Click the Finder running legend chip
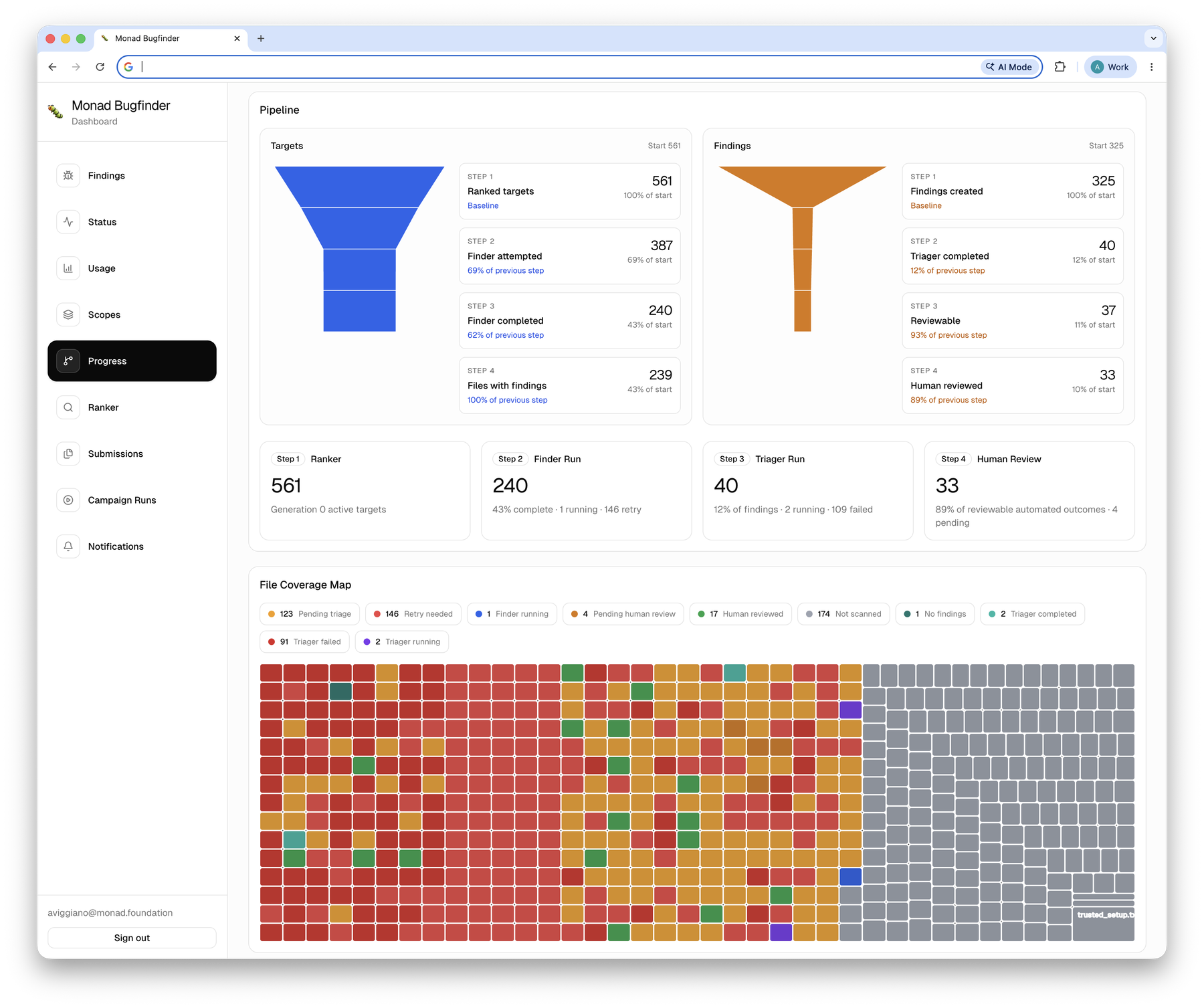Viewport: 1204px width, 1008px height. click(x=512, y=614)
